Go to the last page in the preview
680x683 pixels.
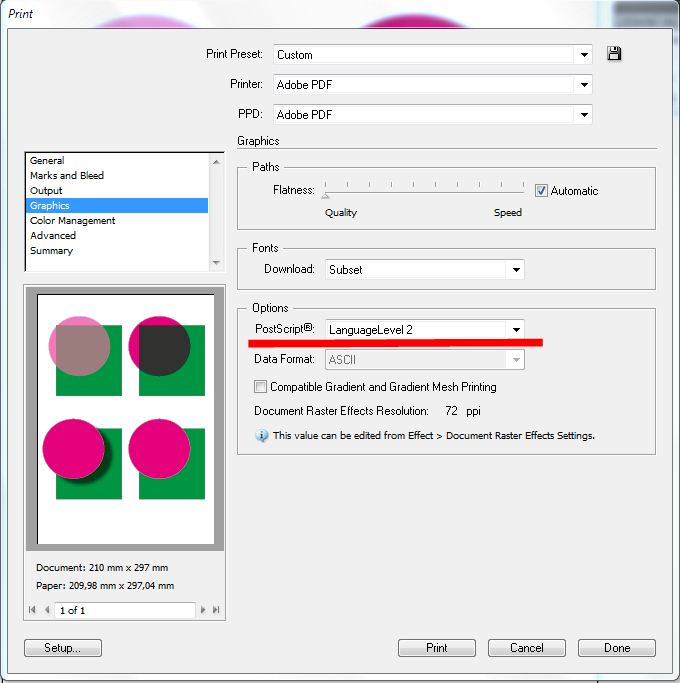click(x=216, y=610)
